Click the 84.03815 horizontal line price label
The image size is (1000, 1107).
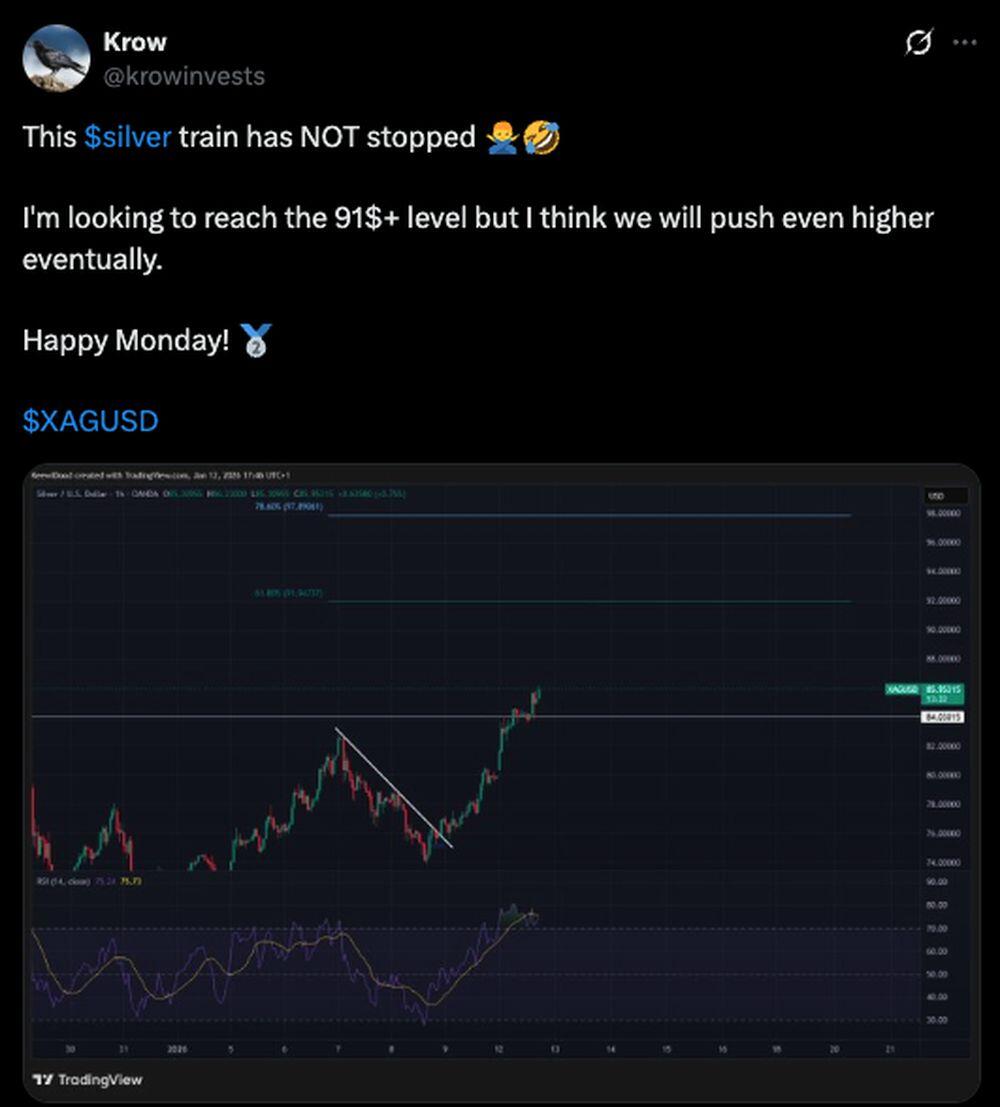(941, 717)
